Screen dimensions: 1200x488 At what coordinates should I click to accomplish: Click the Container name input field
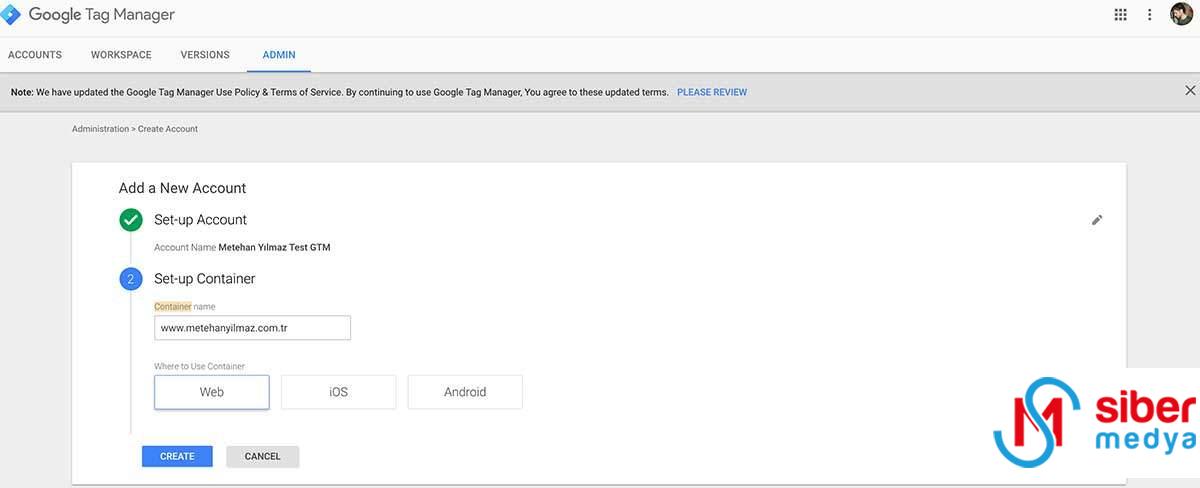(x=252, y=328)
